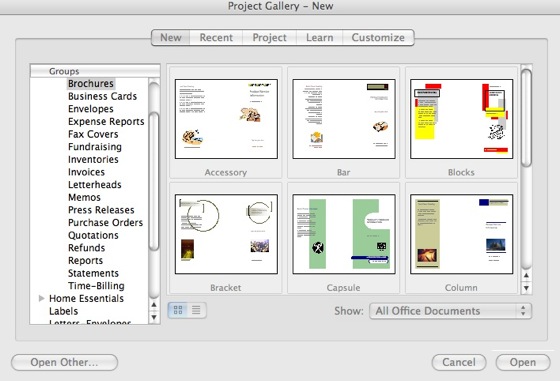Open the Show documents dropdown

[x=450, y=311]
